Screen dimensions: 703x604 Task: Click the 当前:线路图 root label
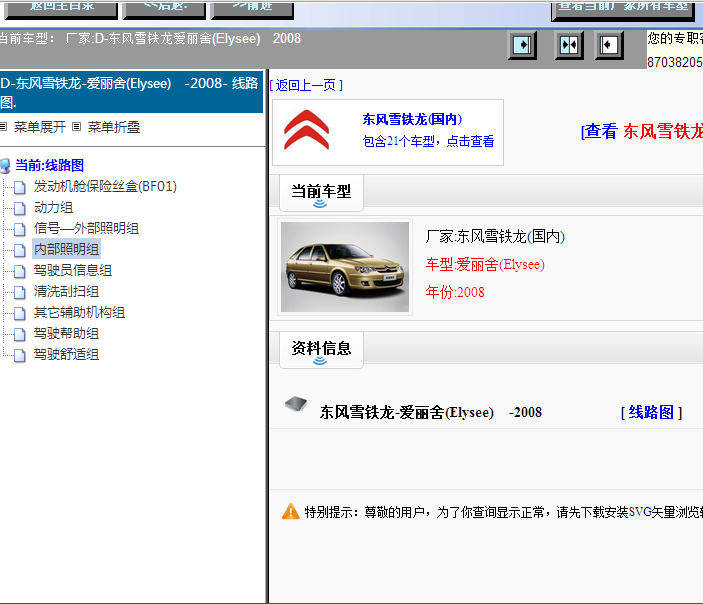tap(50, 165)
